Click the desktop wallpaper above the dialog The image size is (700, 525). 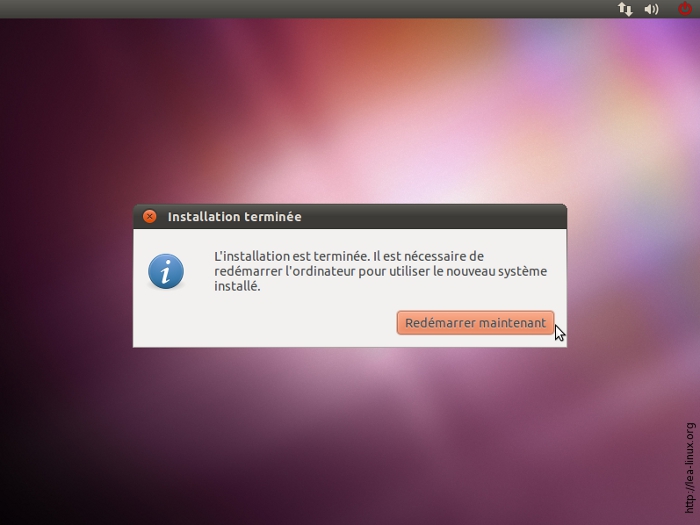[350, 110]
